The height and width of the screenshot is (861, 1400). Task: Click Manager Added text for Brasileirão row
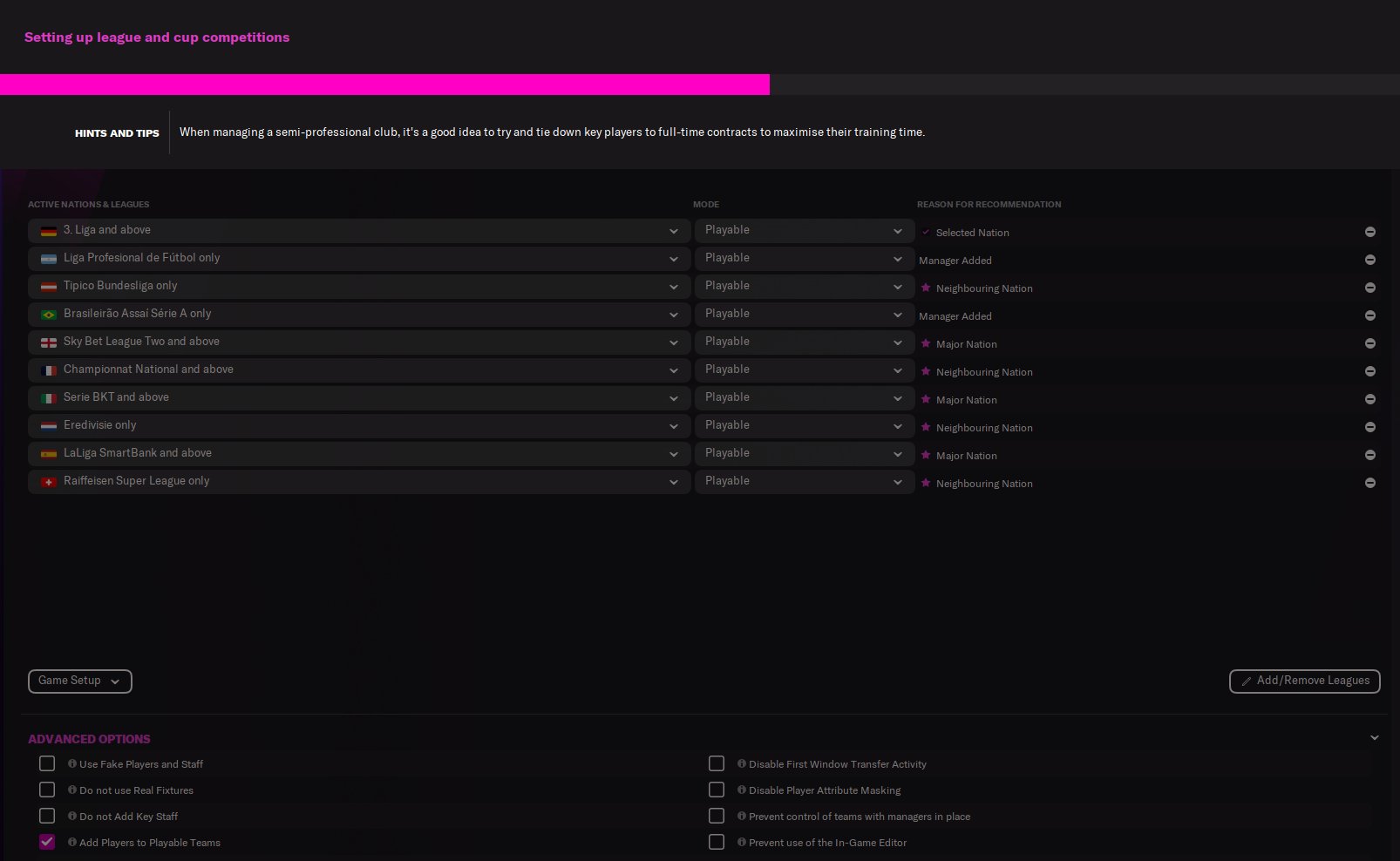pyautogui.click(x=955, y=316)
